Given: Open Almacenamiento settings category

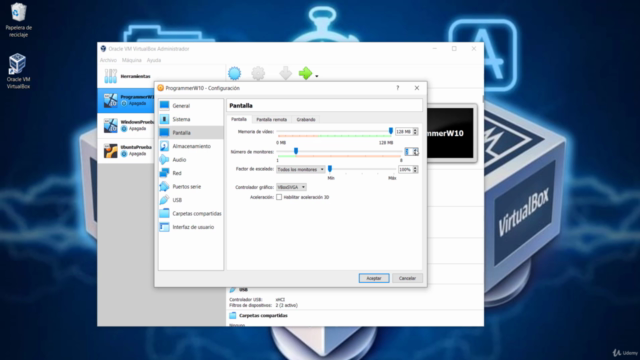Looking at the screenshot, I should coord(191,146).
